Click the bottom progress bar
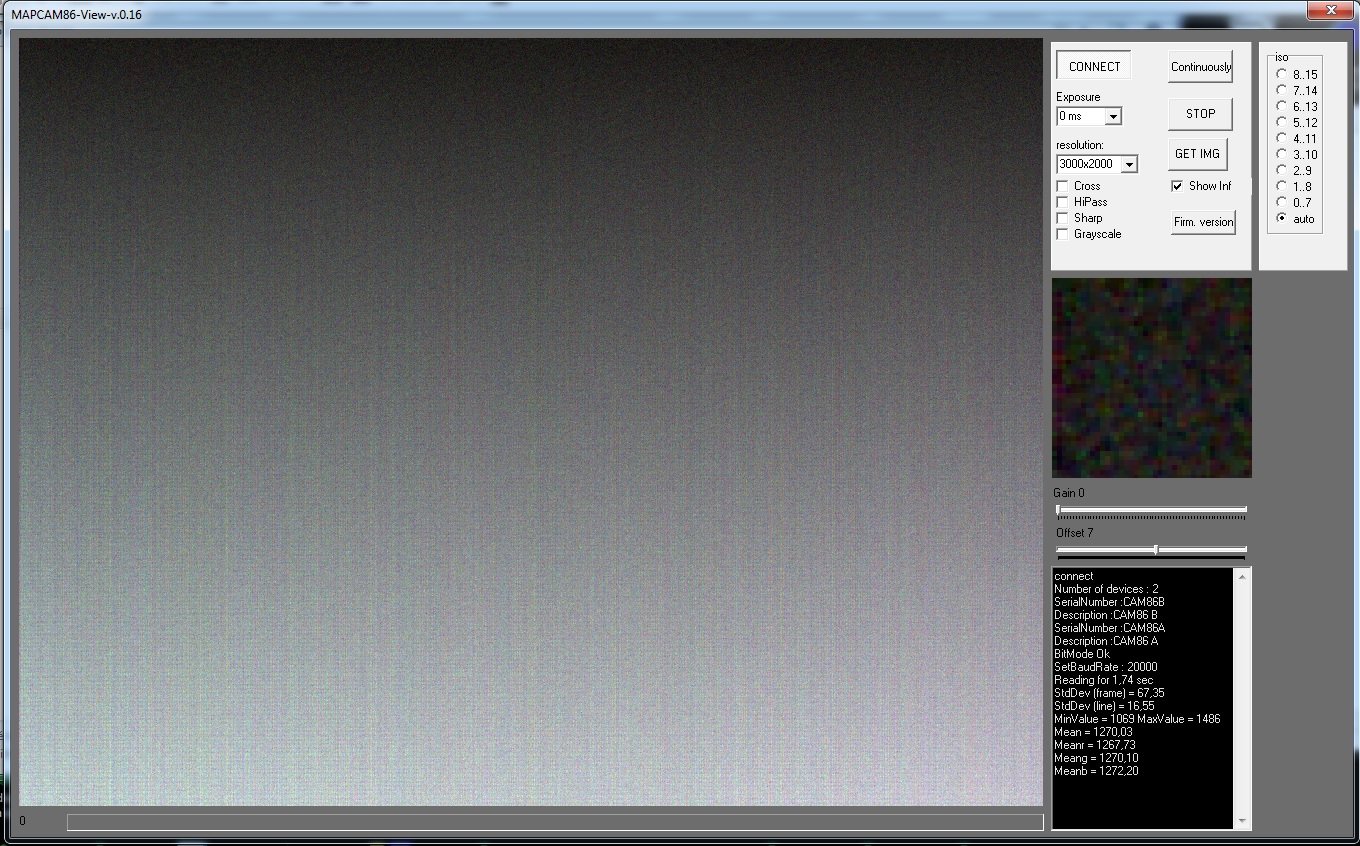The height and width of the screenshot is (846, 1360). coord(555,822)
